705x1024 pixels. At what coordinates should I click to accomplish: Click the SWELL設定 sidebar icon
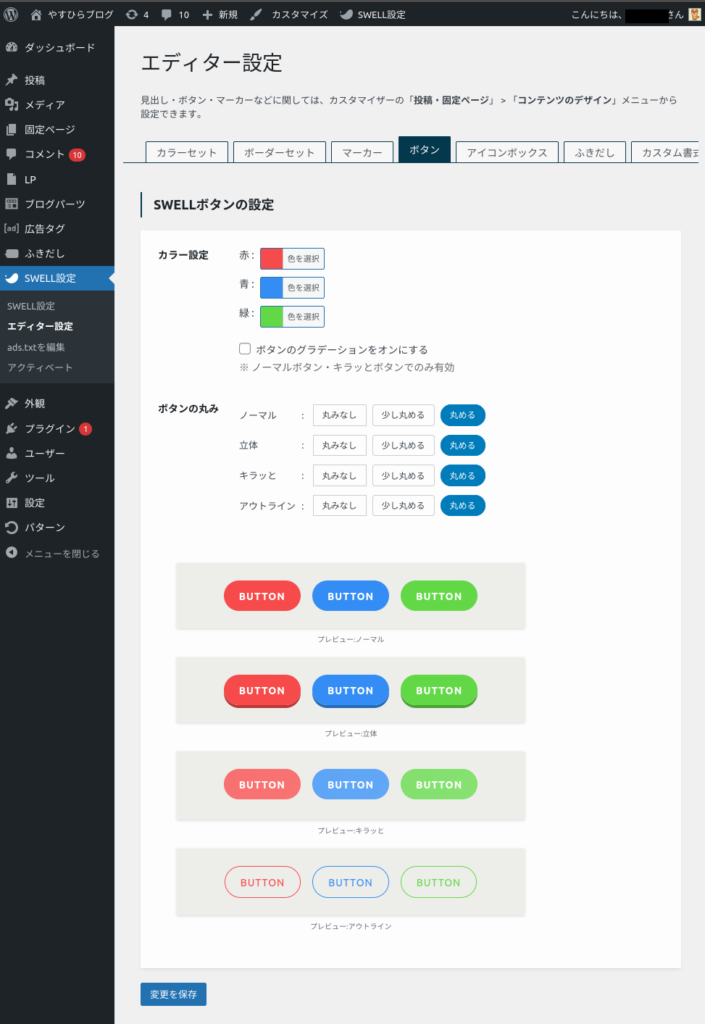coord(12,278)
